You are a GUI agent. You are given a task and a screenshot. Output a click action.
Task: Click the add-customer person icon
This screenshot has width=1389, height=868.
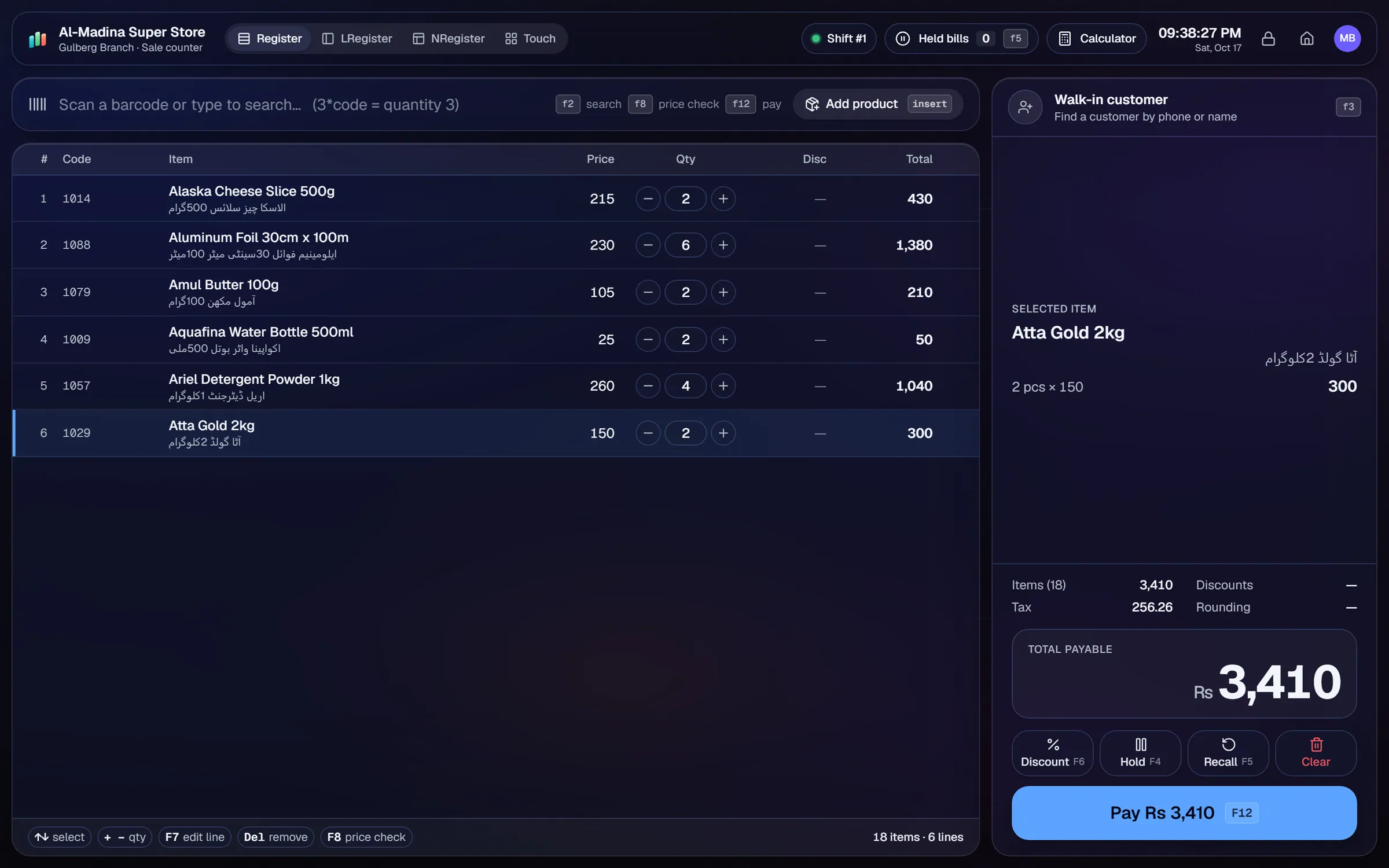point(1025,107)
